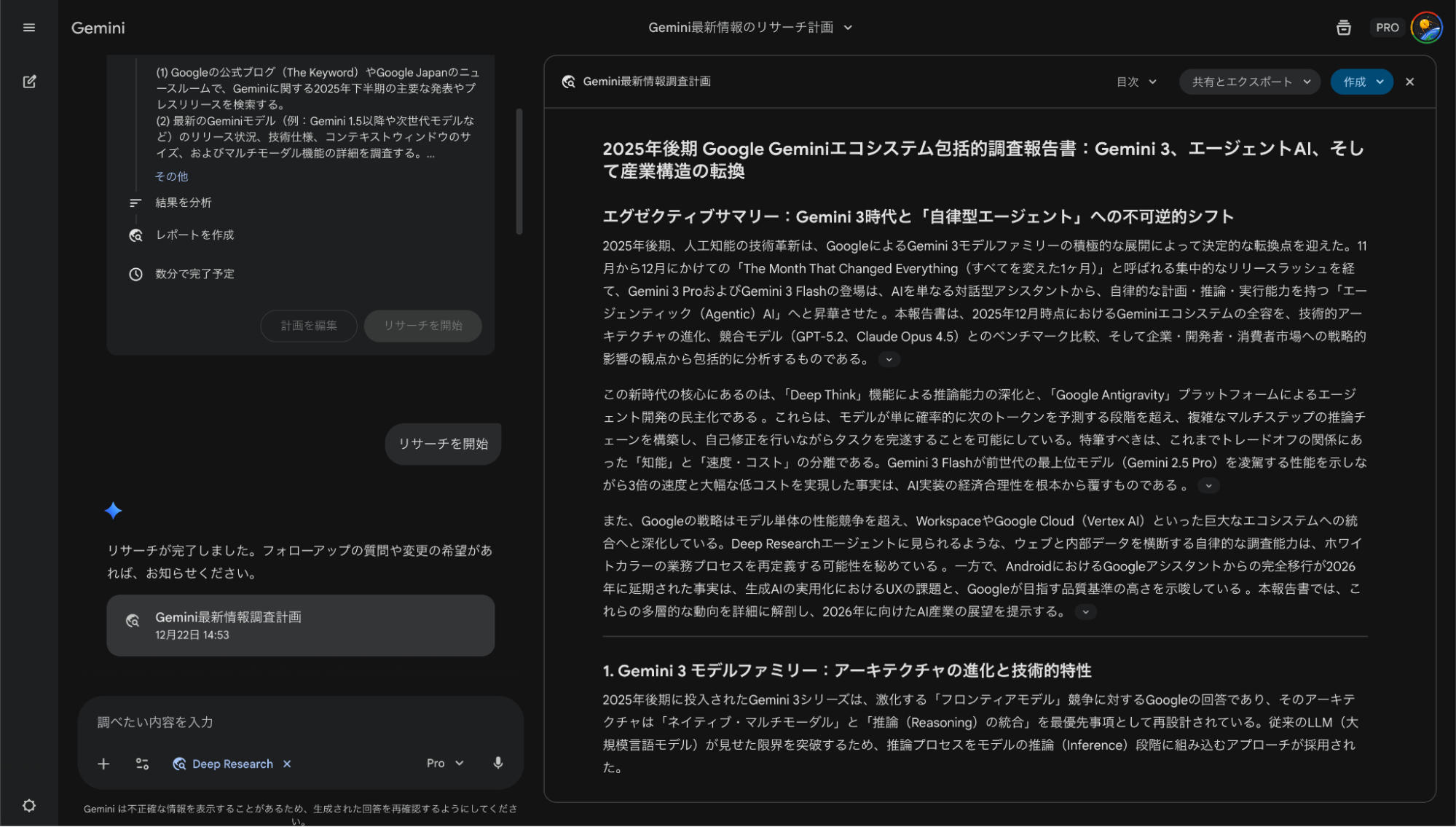Screen dimensions: 1456x827
Task: Activate voice input with the microphone icon
Action: [x=498, y=763]
